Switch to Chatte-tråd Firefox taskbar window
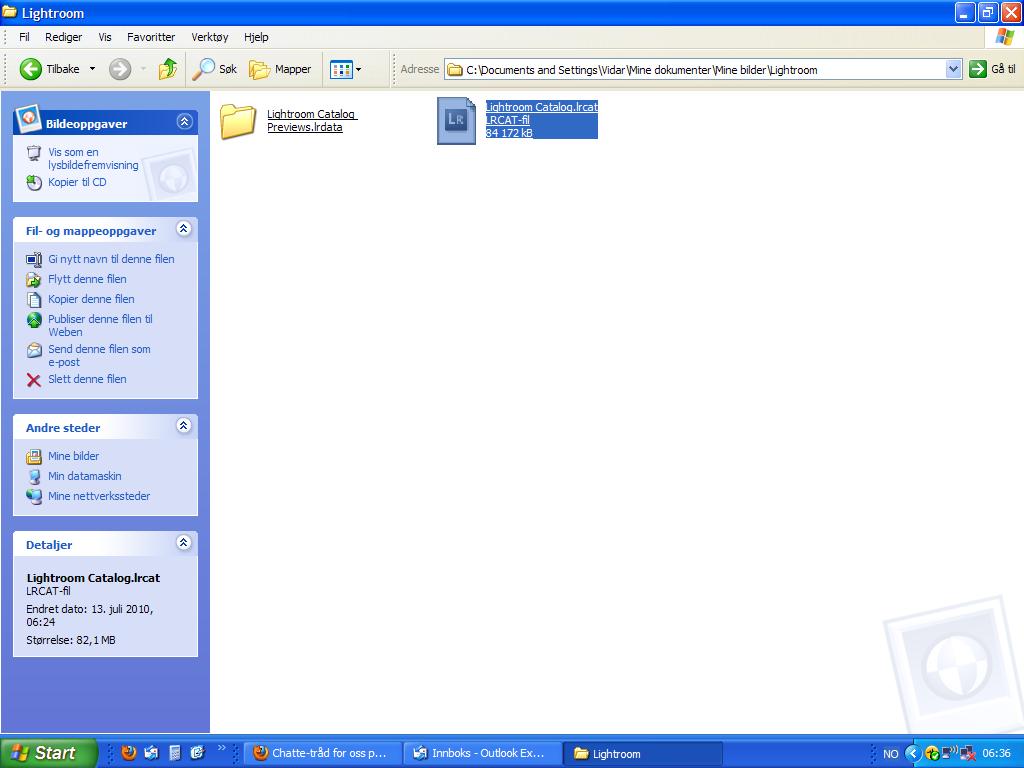This screenshot has height=768, width=1024. pyautogui.click(x=321, y=753)
